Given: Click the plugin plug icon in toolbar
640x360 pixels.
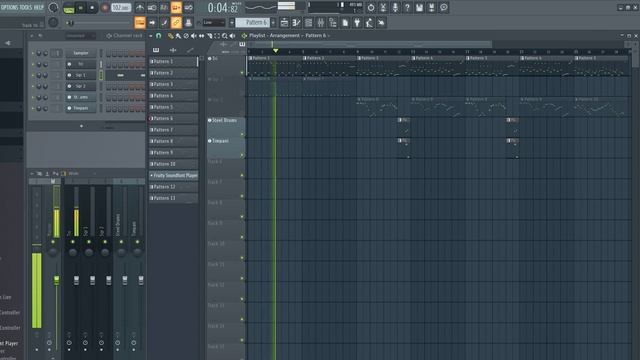Looking at the screenshot, I should pyautogui.click(x=357, y=23).
